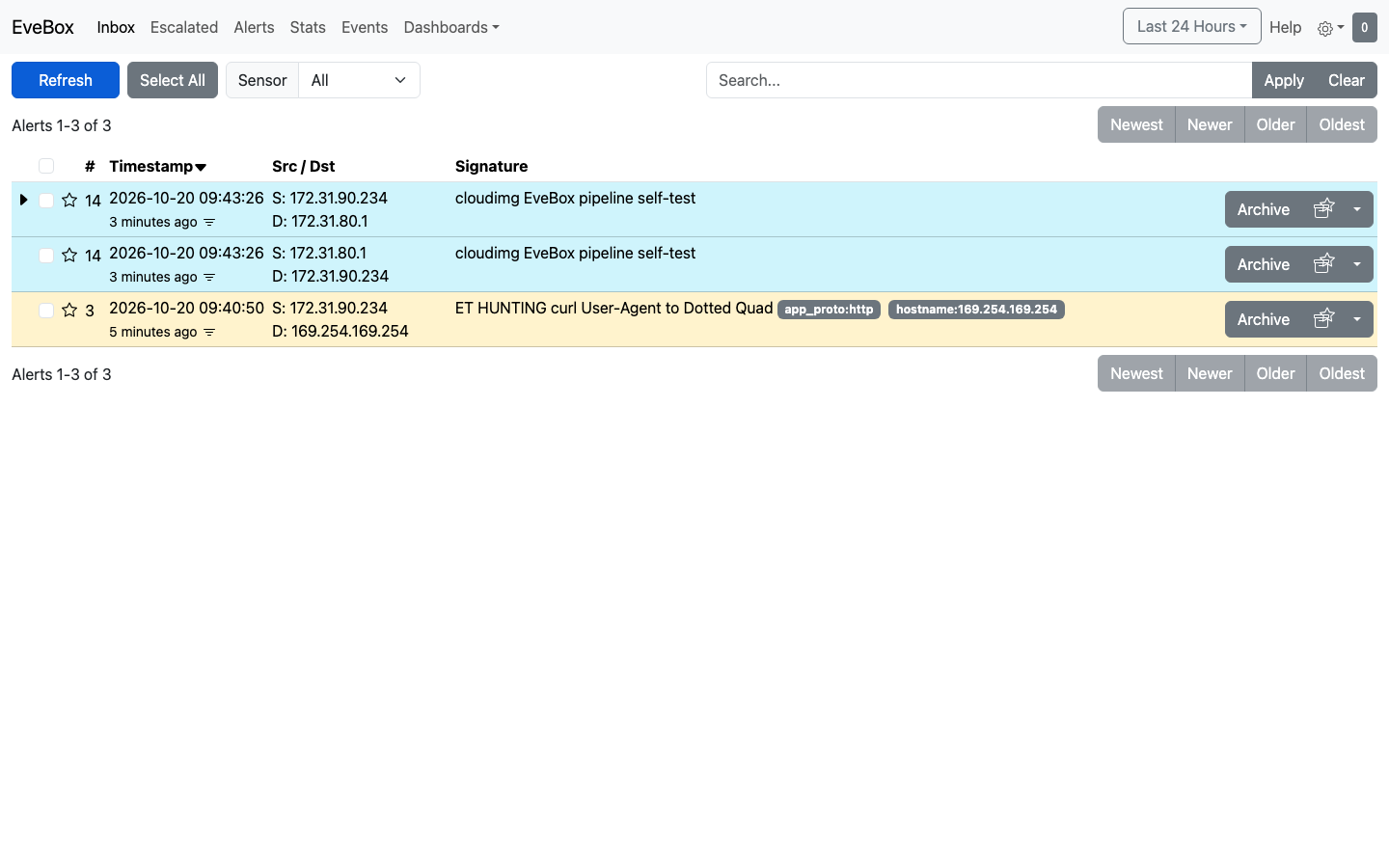Click the "0" badge in the navbar

coord(1365,27)
